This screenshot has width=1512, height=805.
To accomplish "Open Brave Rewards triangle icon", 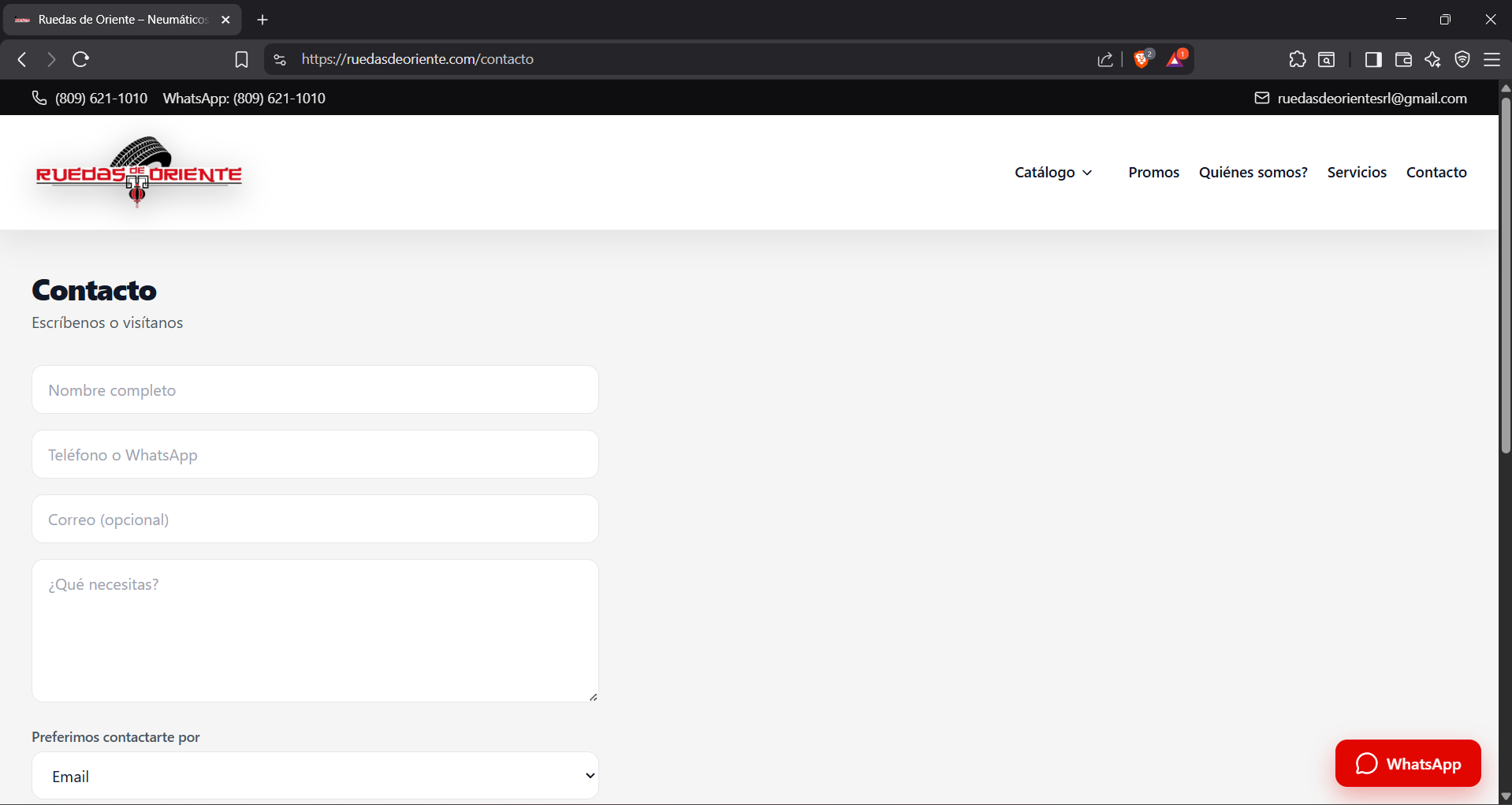I will point(1175,59).
